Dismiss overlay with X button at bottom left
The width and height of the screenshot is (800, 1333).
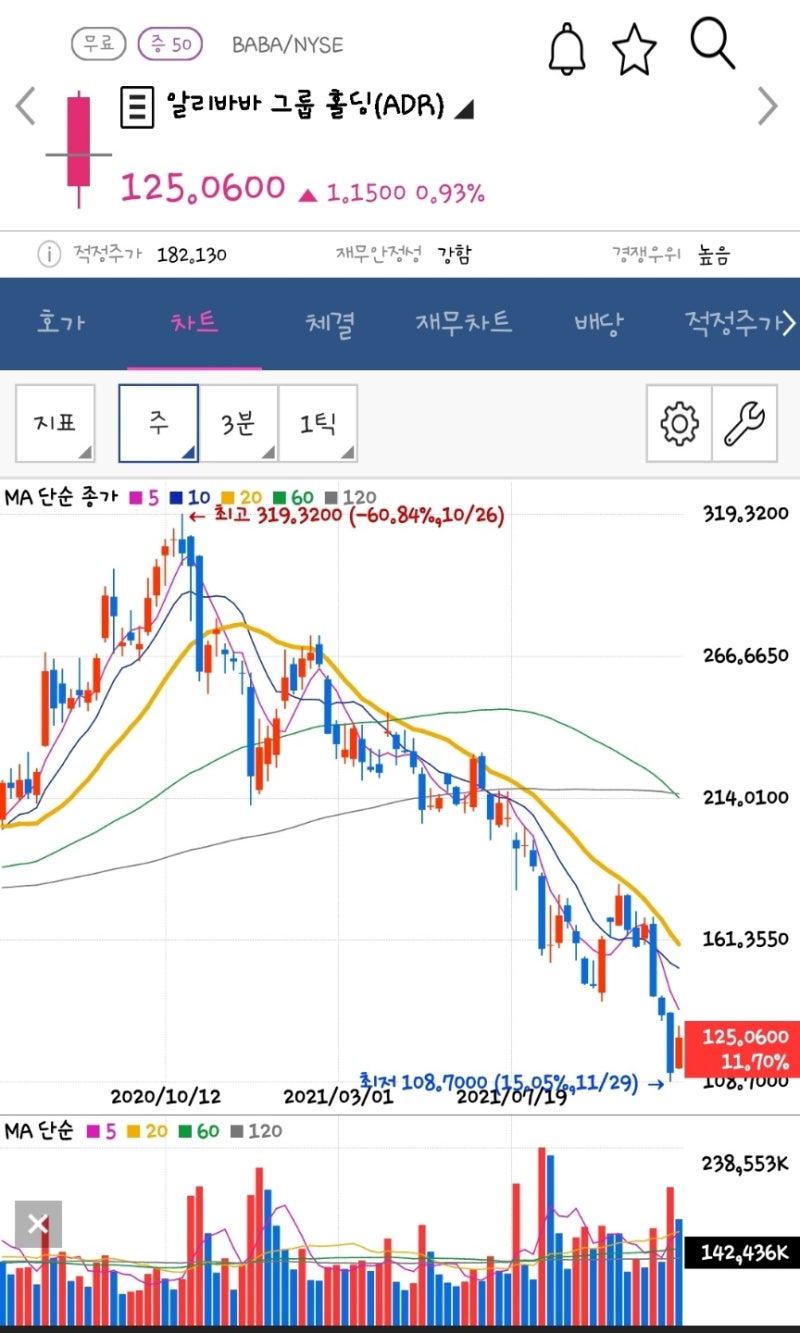tap(37, 1223)
